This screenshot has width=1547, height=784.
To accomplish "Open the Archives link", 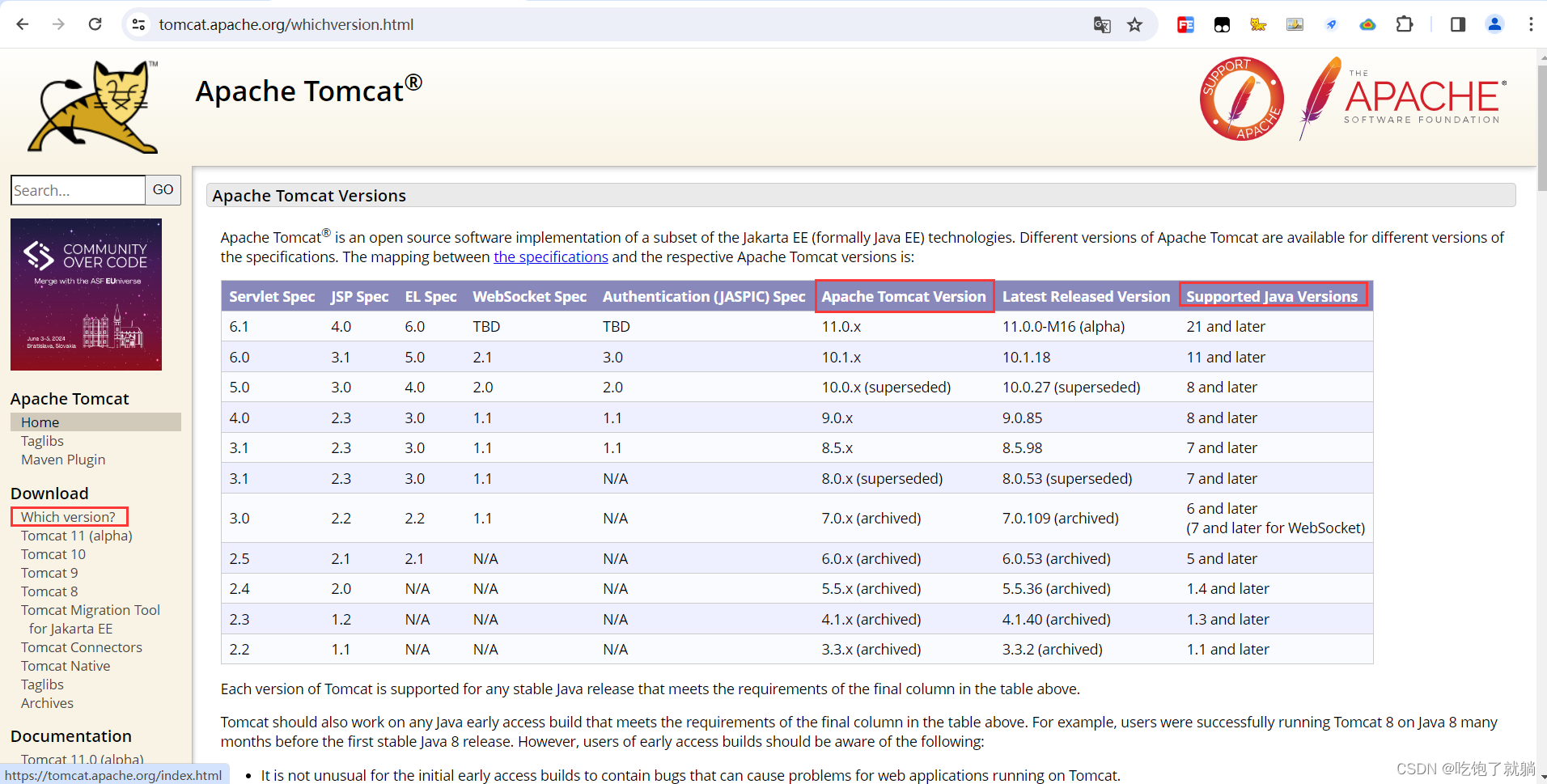I will (x=47, y=703).
